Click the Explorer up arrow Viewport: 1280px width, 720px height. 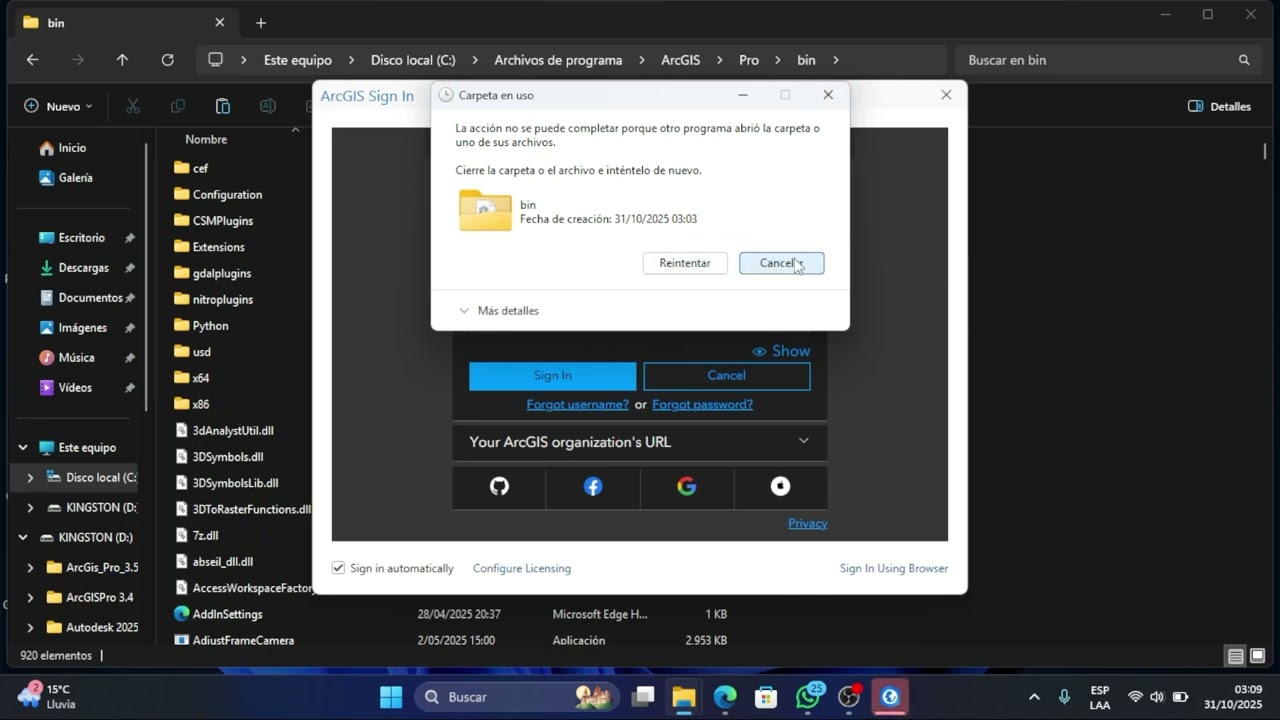122,60
